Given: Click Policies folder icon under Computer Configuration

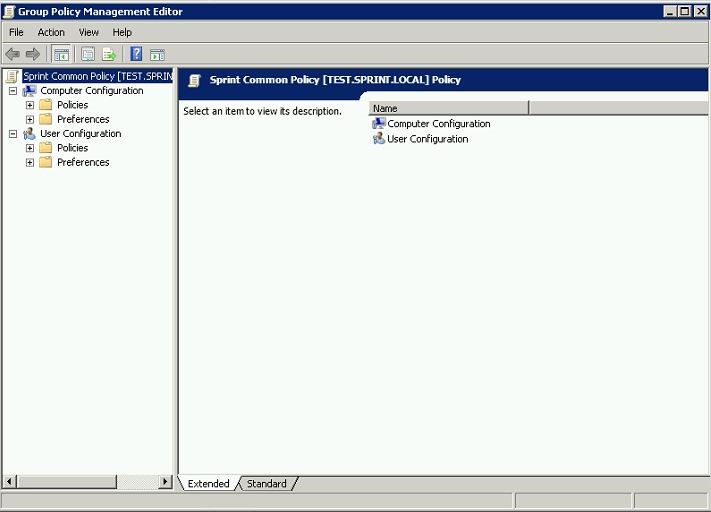Looking at the screenshot, I should pos(46,105).
